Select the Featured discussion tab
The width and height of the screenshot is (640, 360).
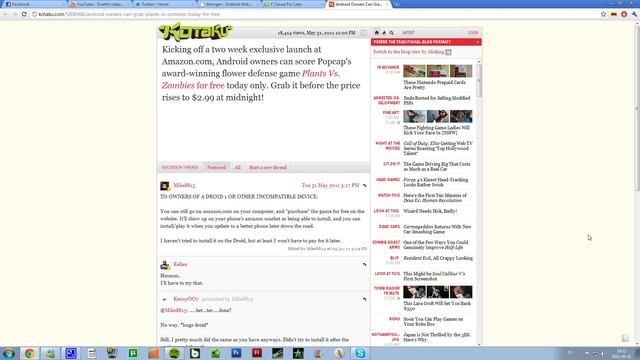(216, 167)
